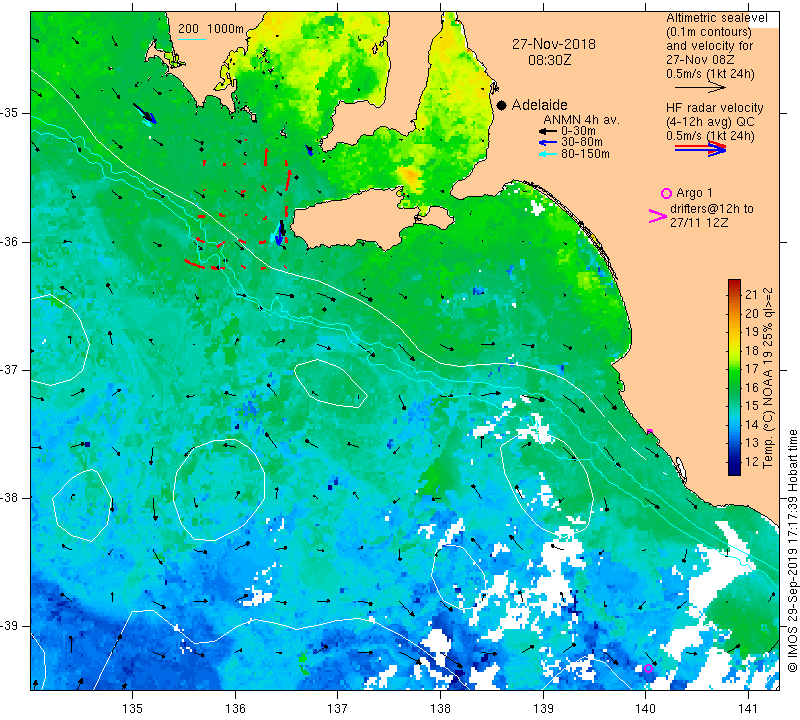Click the 'Altimetric sealevel' legend text
Image resolution: width=800 pixels, height=720 pixels.
716,18
